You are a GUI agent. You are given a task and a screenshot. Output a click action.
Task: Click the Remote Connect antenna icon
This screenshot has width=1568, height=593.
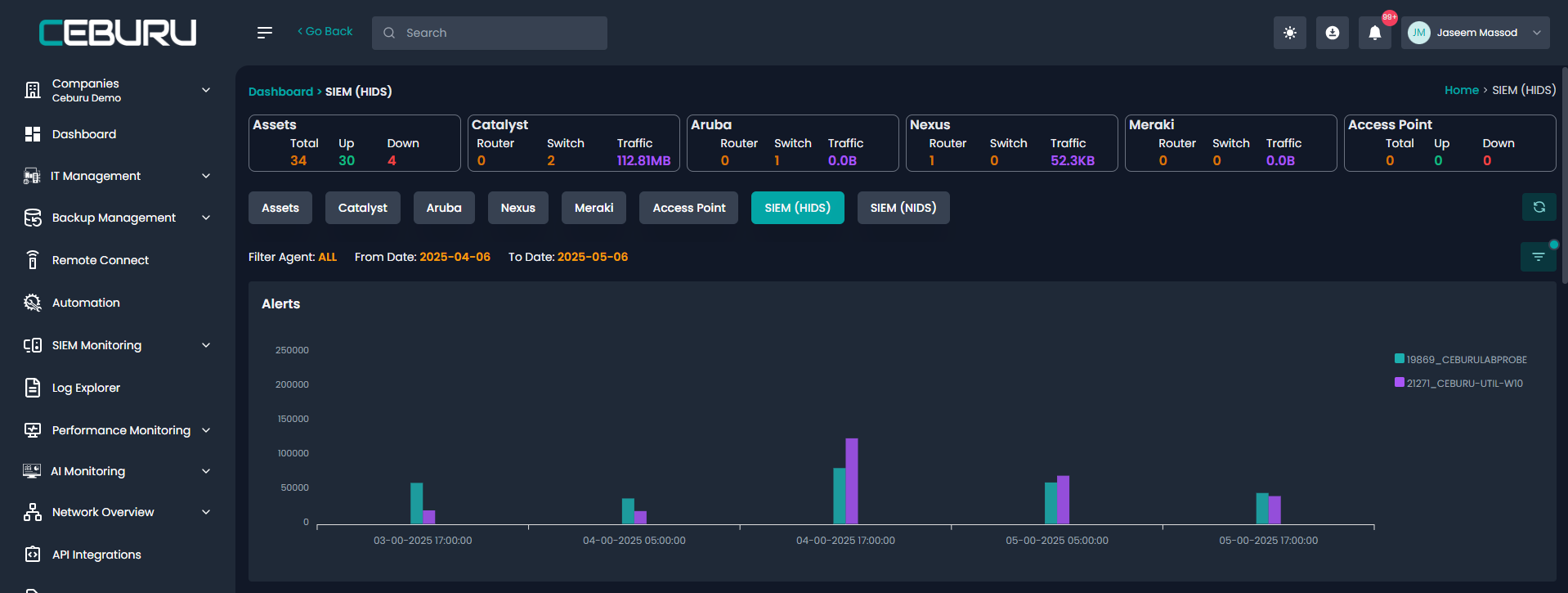pyautogui.click(x=33, y=260)
